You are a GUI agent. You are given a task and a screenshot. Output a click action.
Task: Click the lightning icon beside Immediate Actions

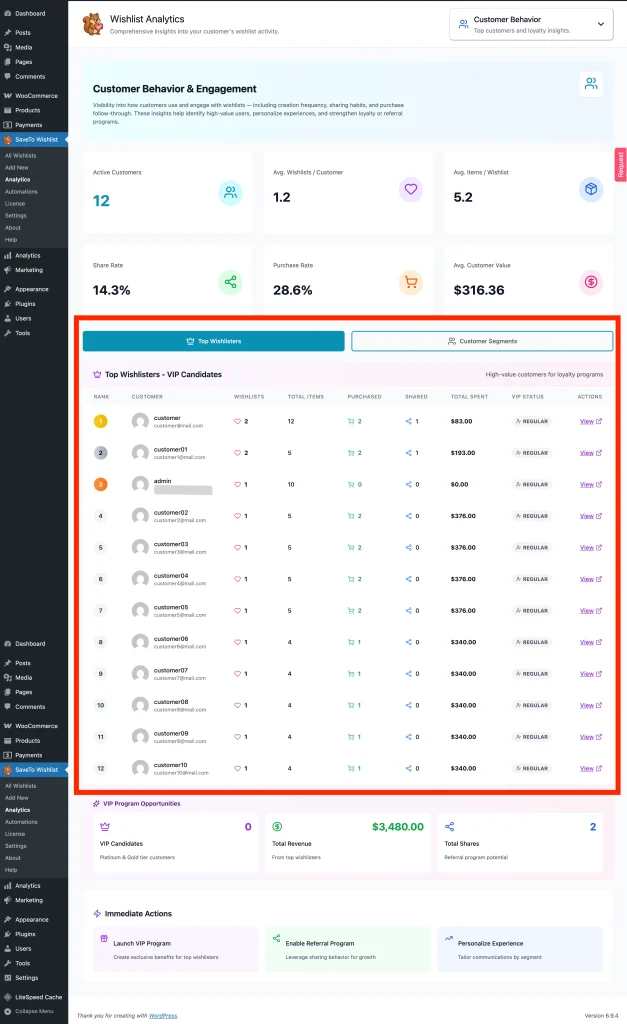click(97, 914)
